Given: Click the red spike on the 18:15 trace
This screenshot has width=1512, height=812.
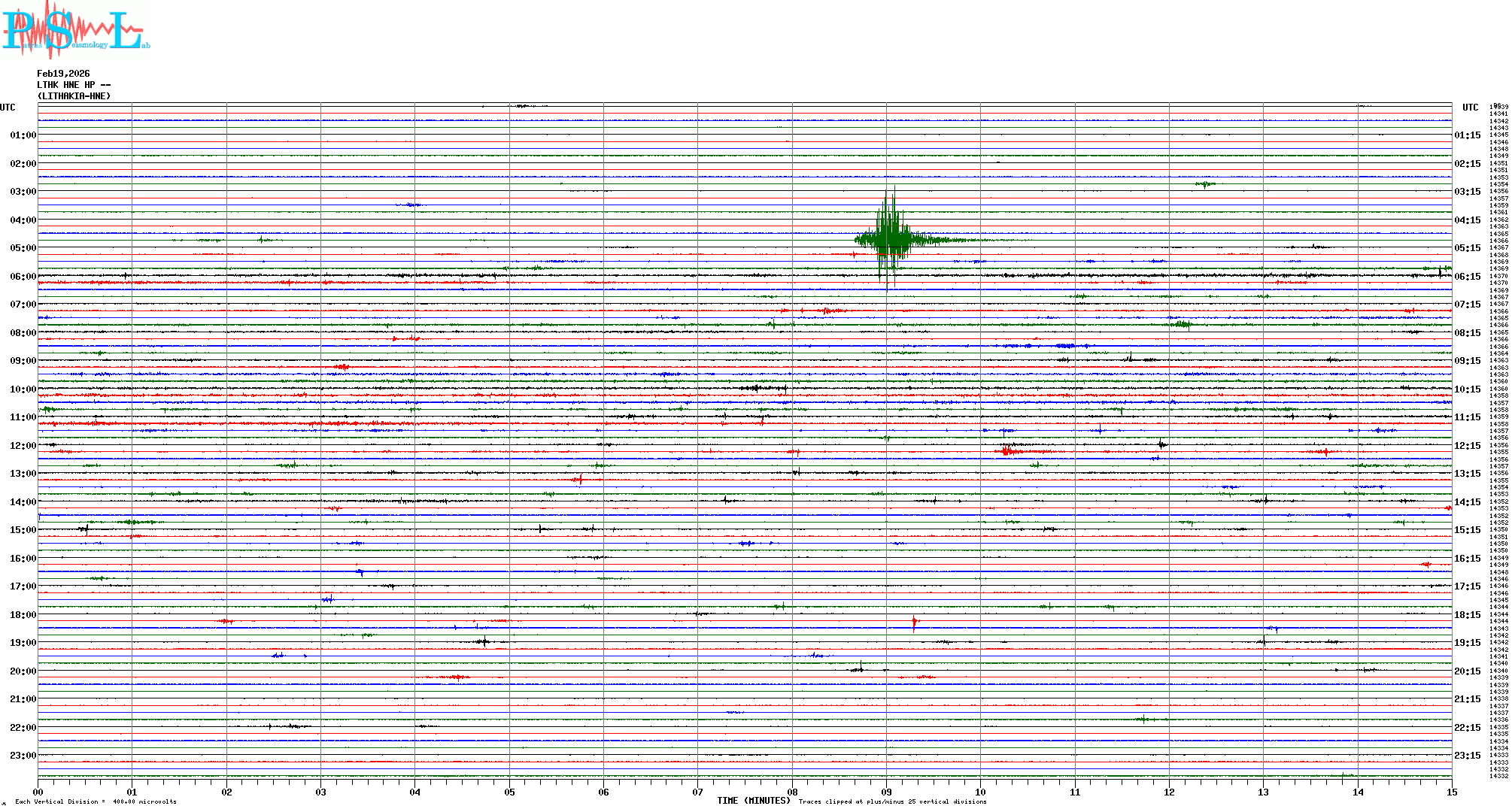Looking at the screenshot, I should pyautogui.click(x=914, y=622).
